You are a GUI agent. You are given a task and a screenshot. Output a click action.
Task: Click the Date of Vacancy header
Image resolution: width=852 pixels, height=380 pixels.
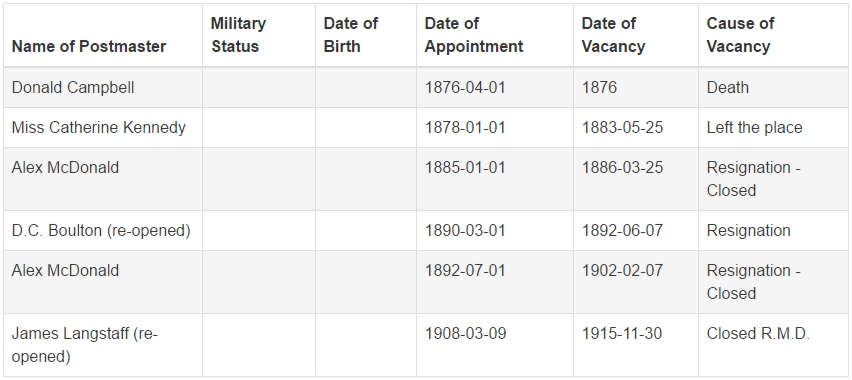click(613, 35)
